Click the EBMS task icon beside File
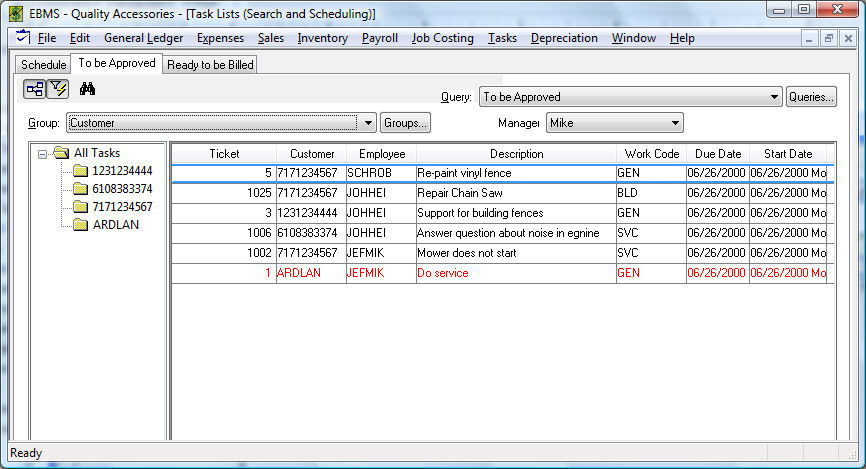The image size is (866, 469). tap(23, 38)
